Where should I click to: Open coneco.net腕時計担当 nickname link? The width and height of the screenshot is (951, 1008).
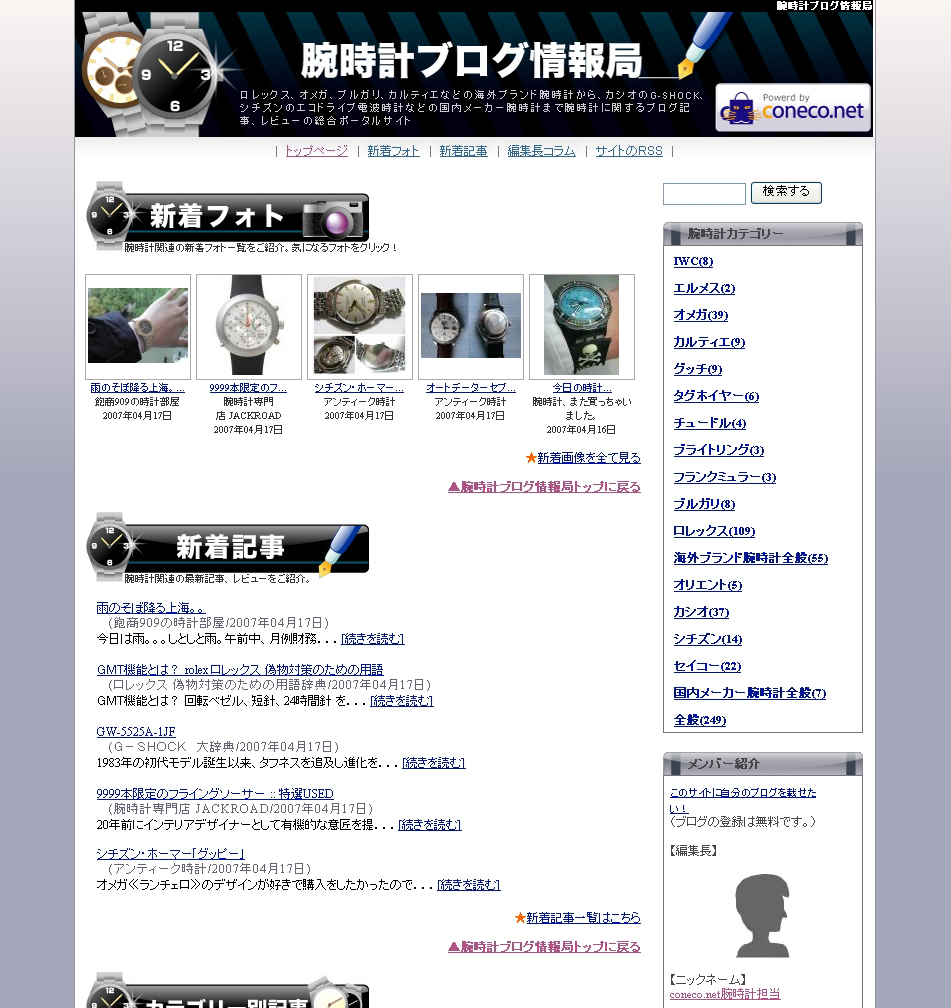(725, 994)
